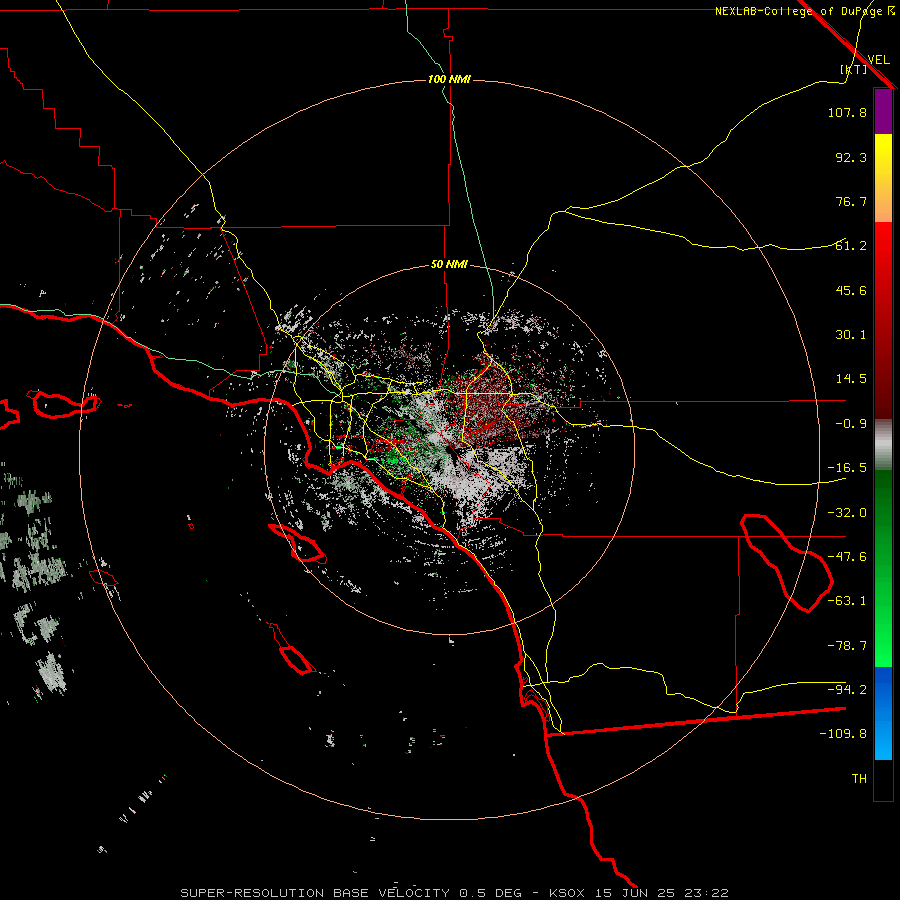This screenshot has width=900, height=900.
Task: Click the Salton Sea outline on the map
Action: (786, 563)
